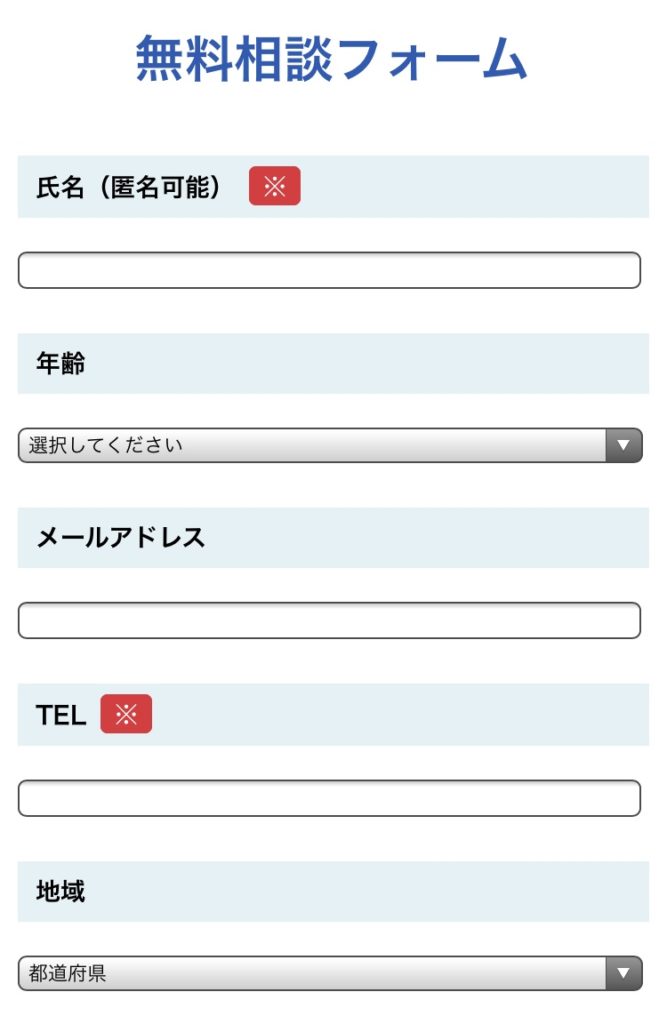Select the 選択してください placeholder text

[x=106, y=445]
